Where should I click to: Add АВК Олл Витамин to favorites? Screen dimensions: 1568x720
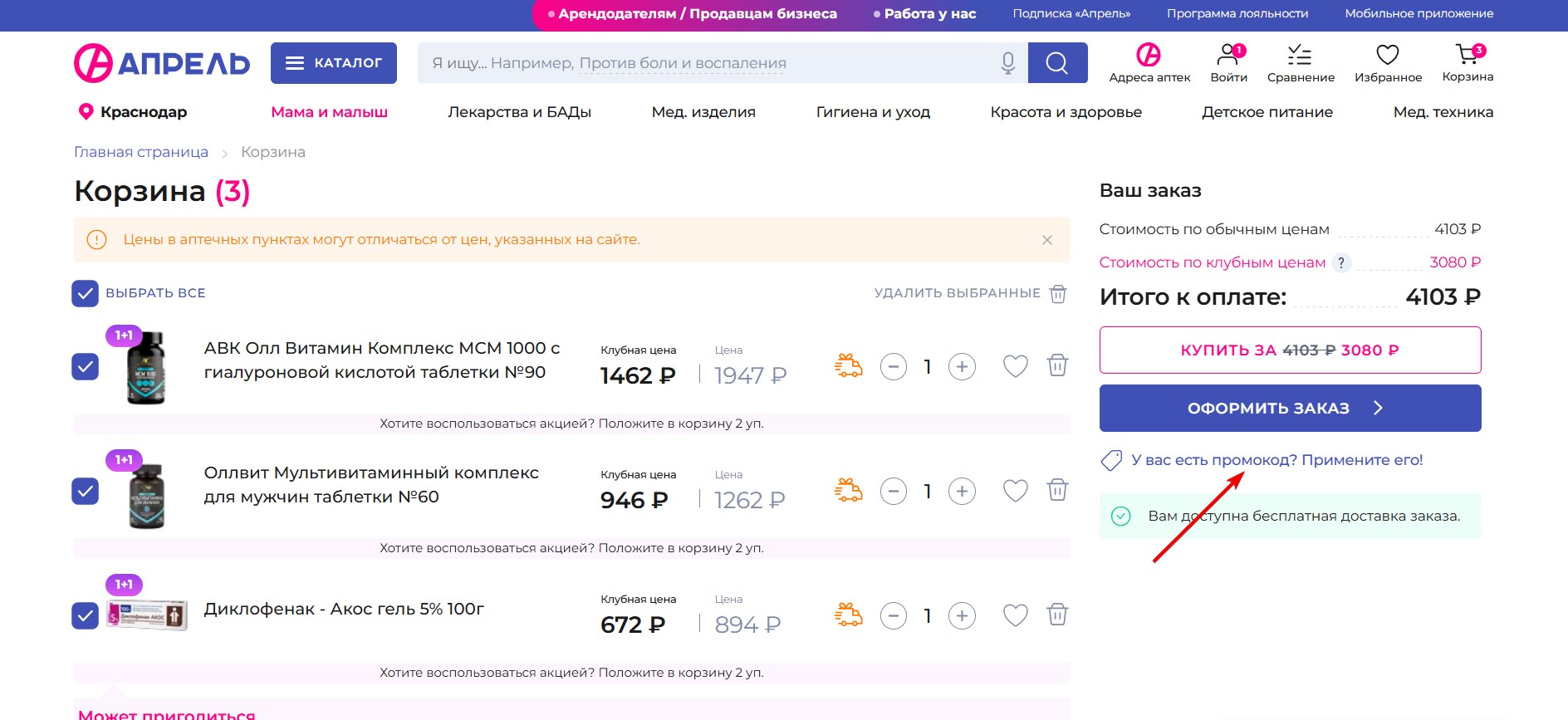tap(1016, 366)
